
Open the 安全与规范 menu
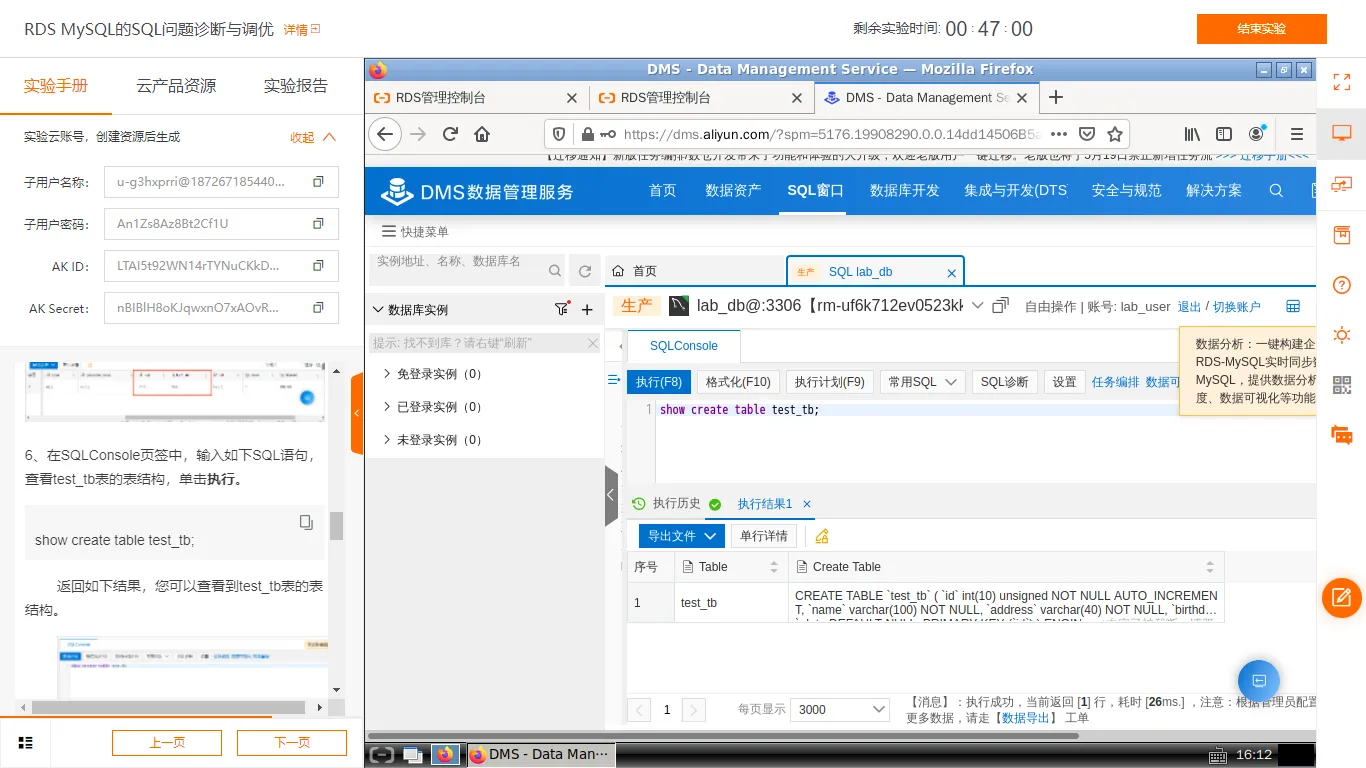coord(1126,190)
